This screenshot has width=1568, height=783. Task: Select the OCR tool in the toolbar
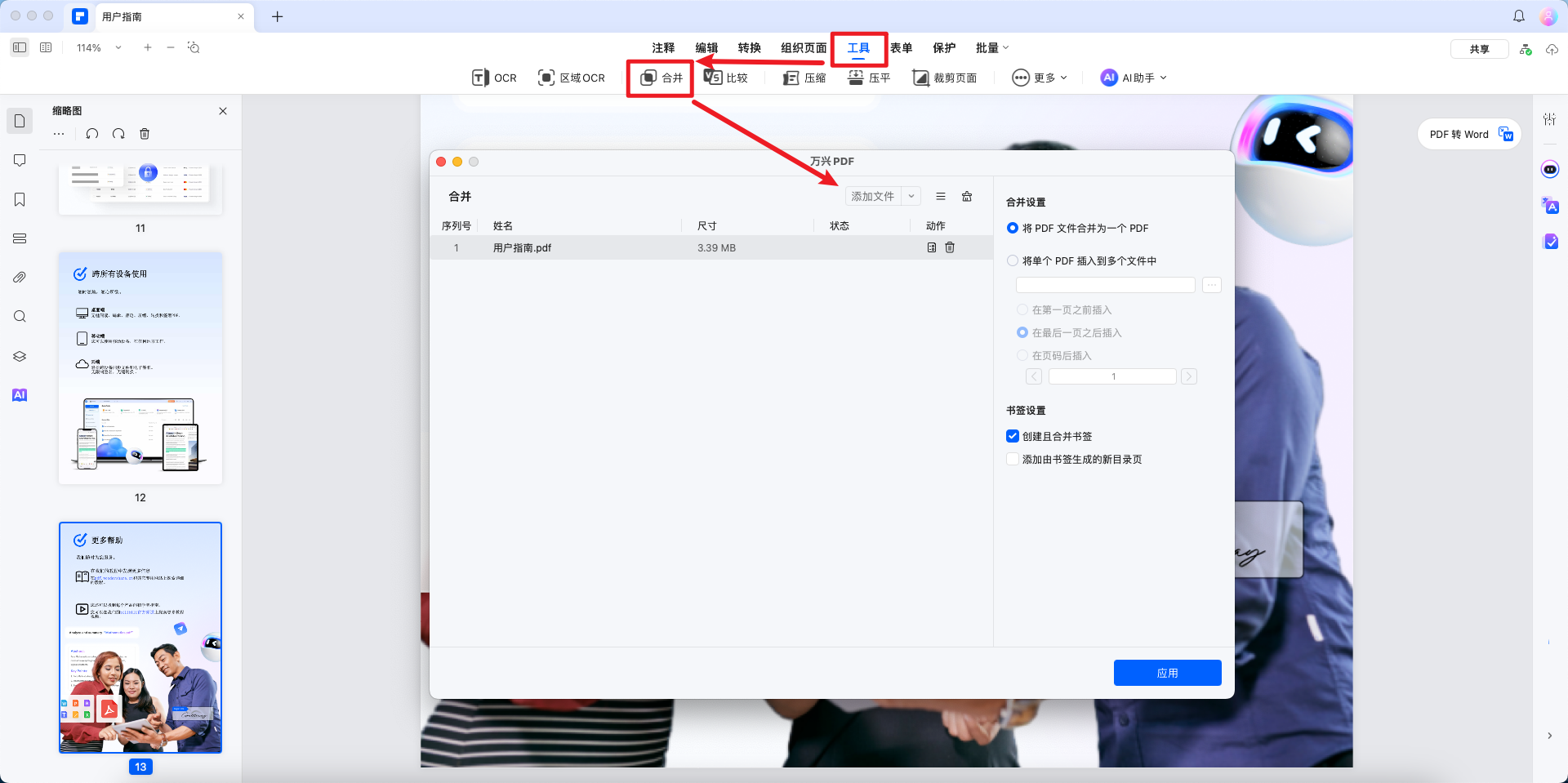pos(493,78)
